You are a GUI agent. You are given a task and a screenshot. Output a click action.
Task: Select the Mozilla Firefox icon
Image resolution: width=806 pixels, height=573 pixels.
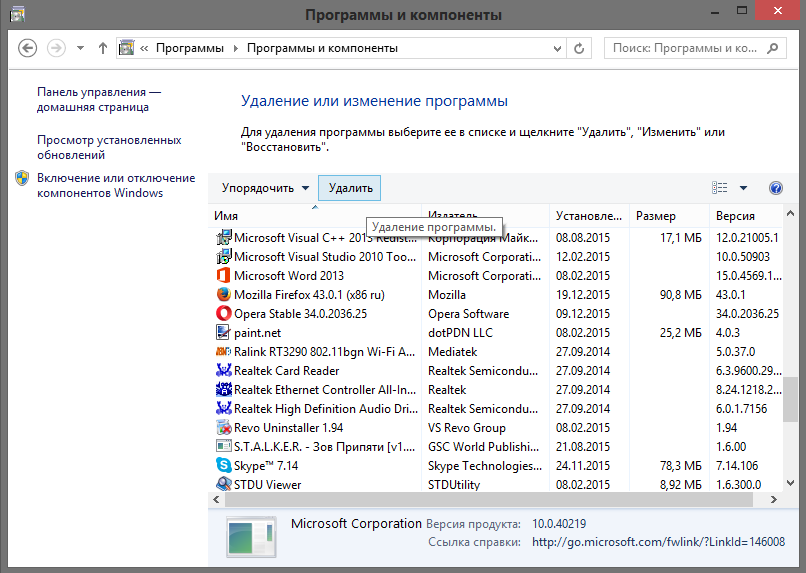[224, 294]
